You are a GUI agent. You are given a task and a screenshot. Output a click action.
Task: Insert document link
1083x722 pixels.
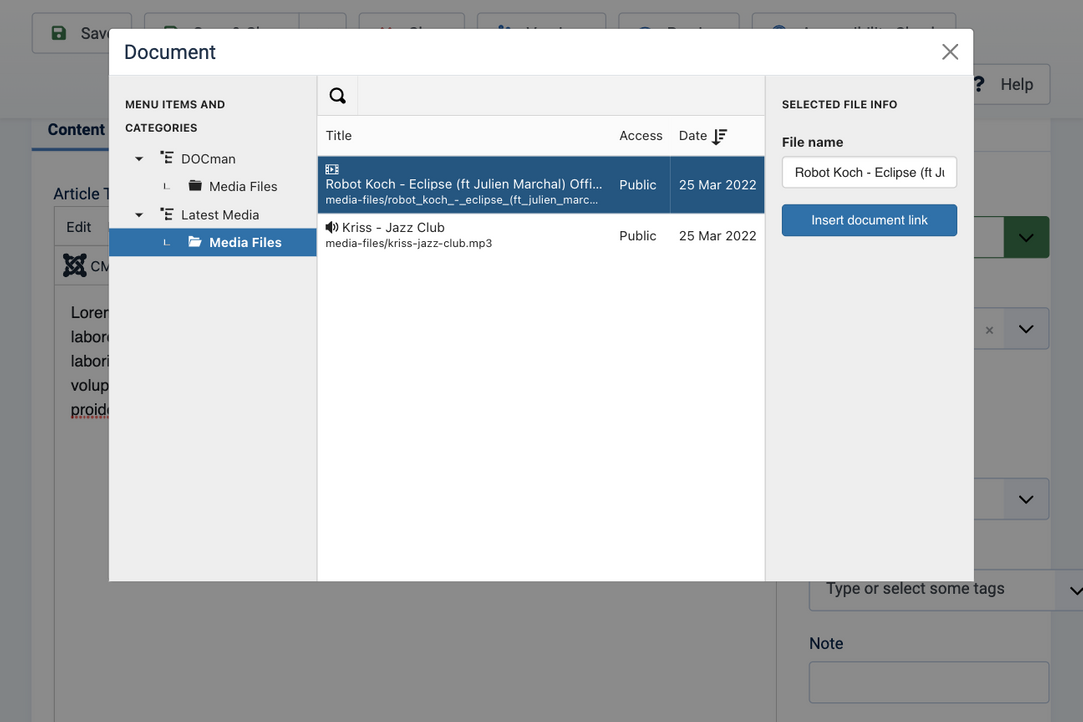click(869, 220)
